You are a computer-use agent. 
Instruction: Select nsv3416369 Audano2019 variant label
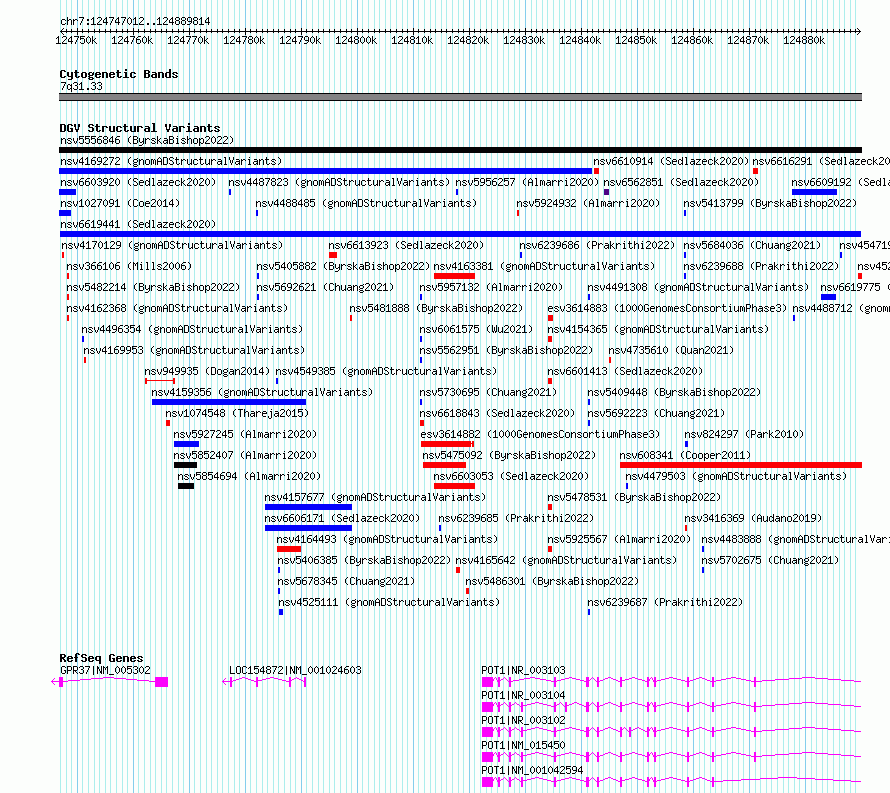click(x=753, y=518)
